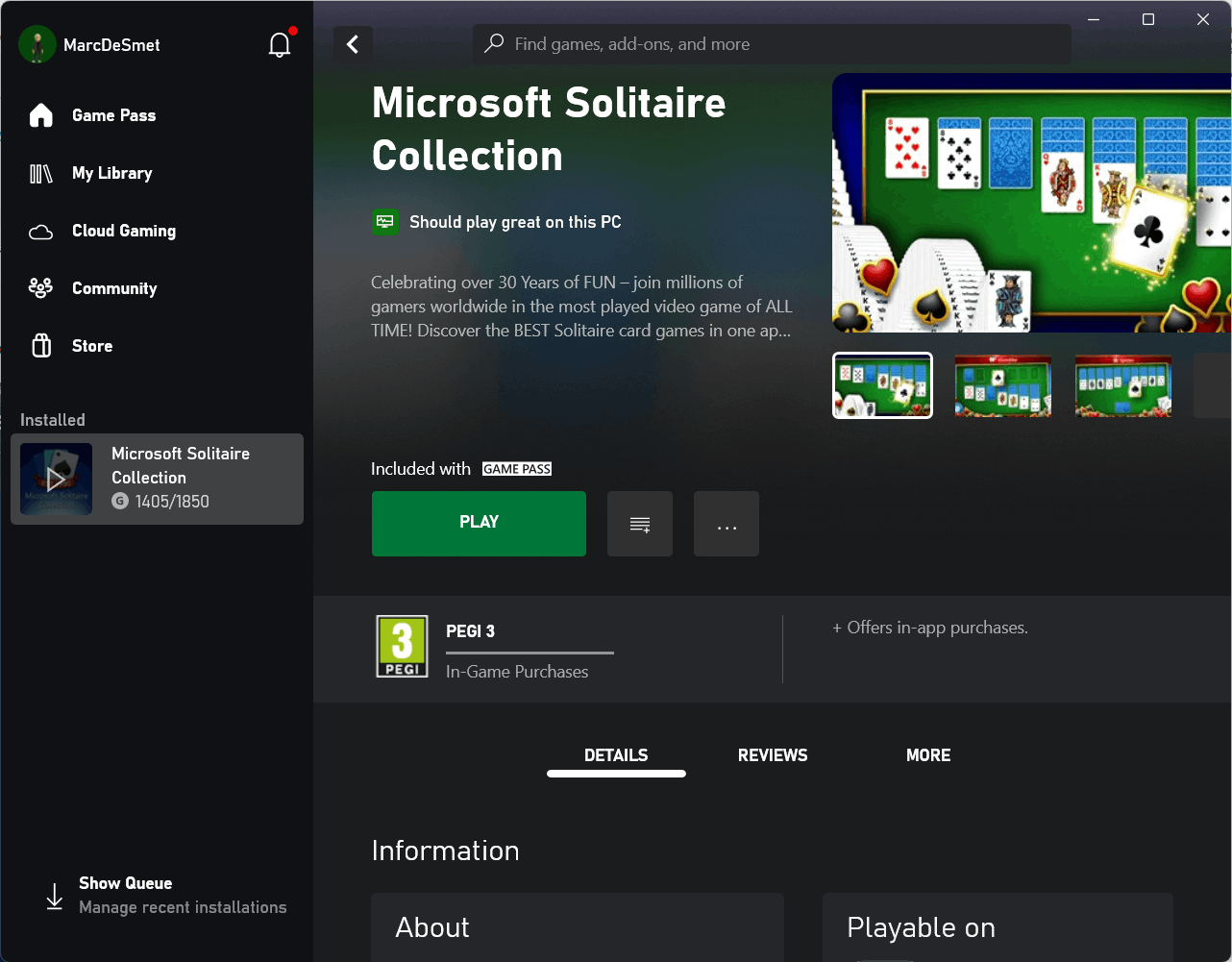1232x962 pixels.
Task: Select Microsoft Solitaire Collection installed entry
Action: [157, 479]
